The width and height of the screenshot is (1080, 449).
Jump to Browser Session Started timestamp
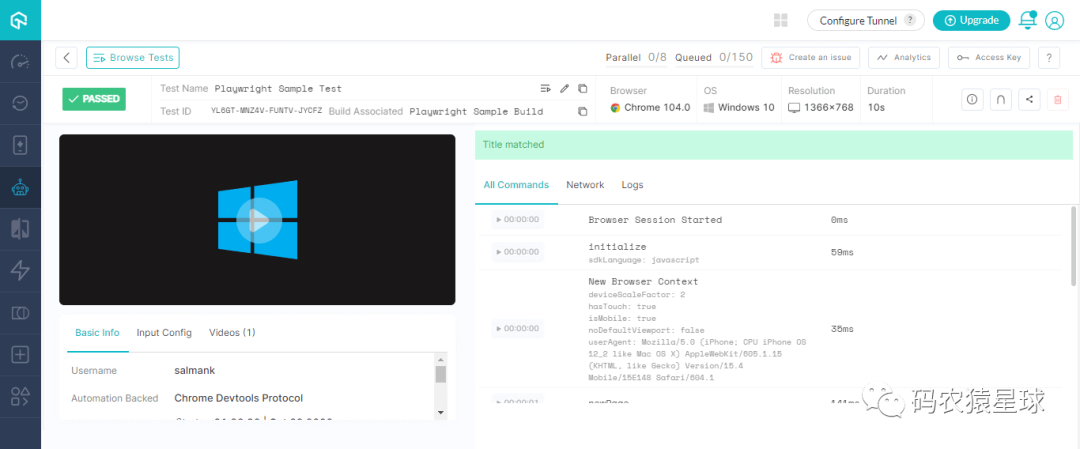518,220
